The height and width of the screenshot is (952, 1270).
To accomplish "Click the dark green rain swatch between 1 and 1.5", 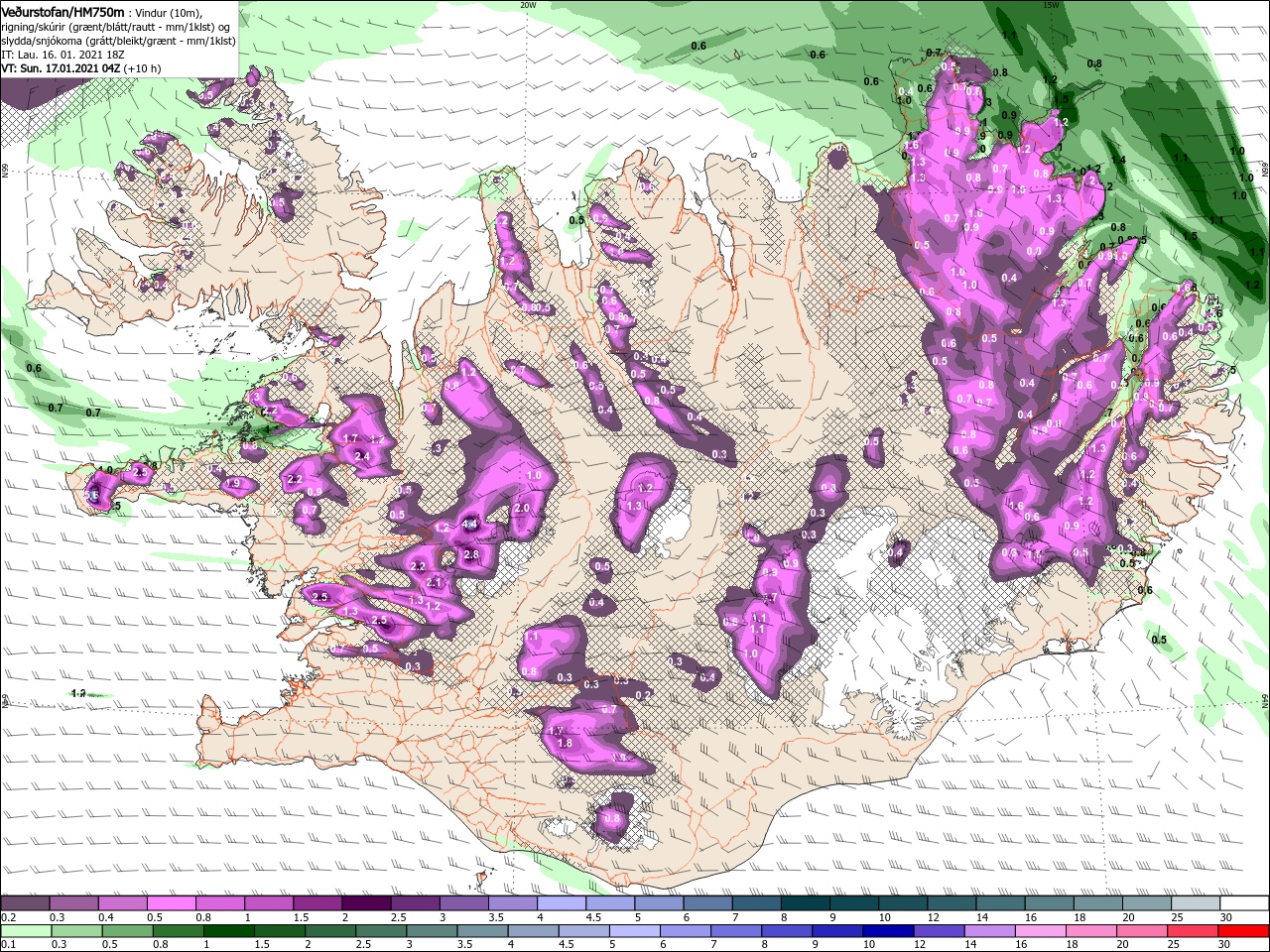I will click(228, 931).
